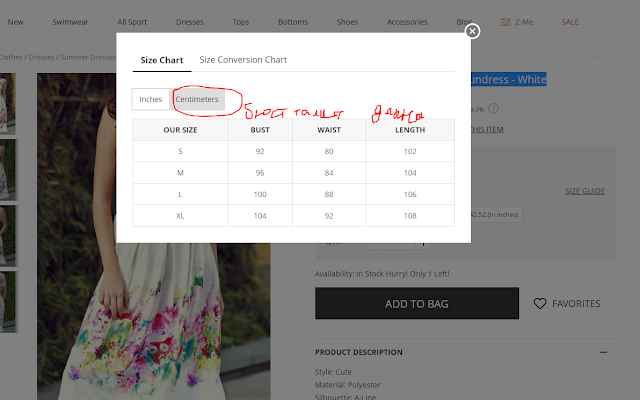
Task: Open the SALE menu
Action: pyautogui.click(x=570, y=22)
